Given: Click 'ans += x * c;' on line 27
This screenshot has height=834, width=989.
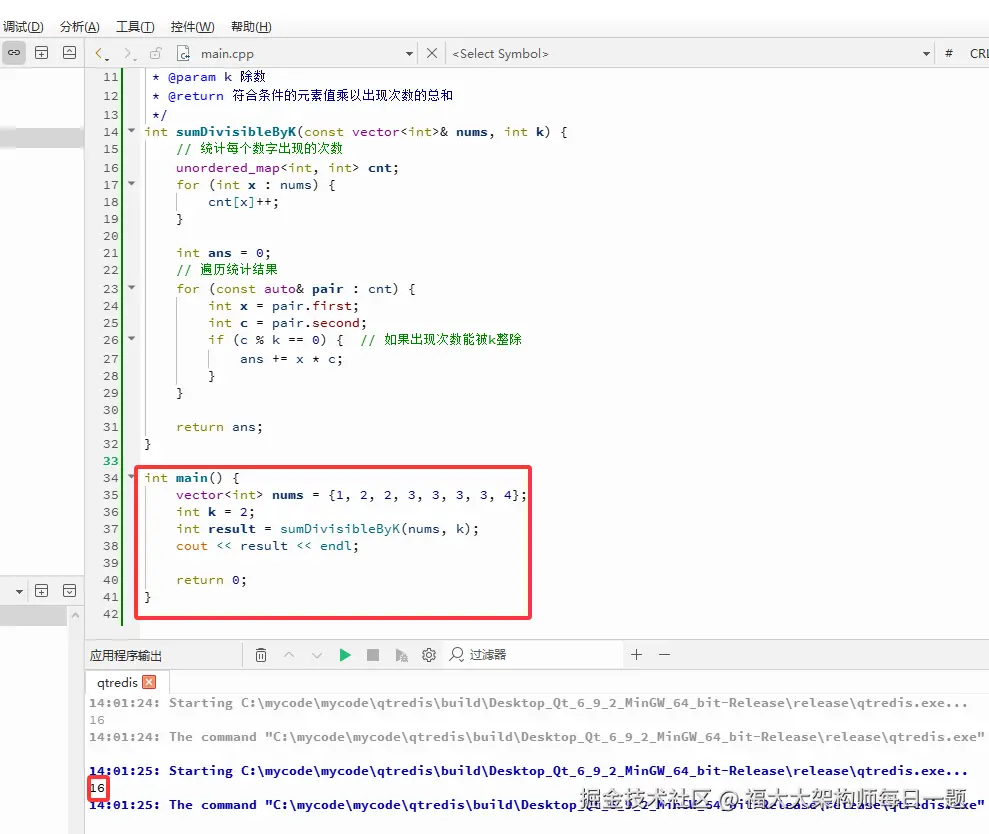Looking at the screenshot, I should tap(291, 359).
